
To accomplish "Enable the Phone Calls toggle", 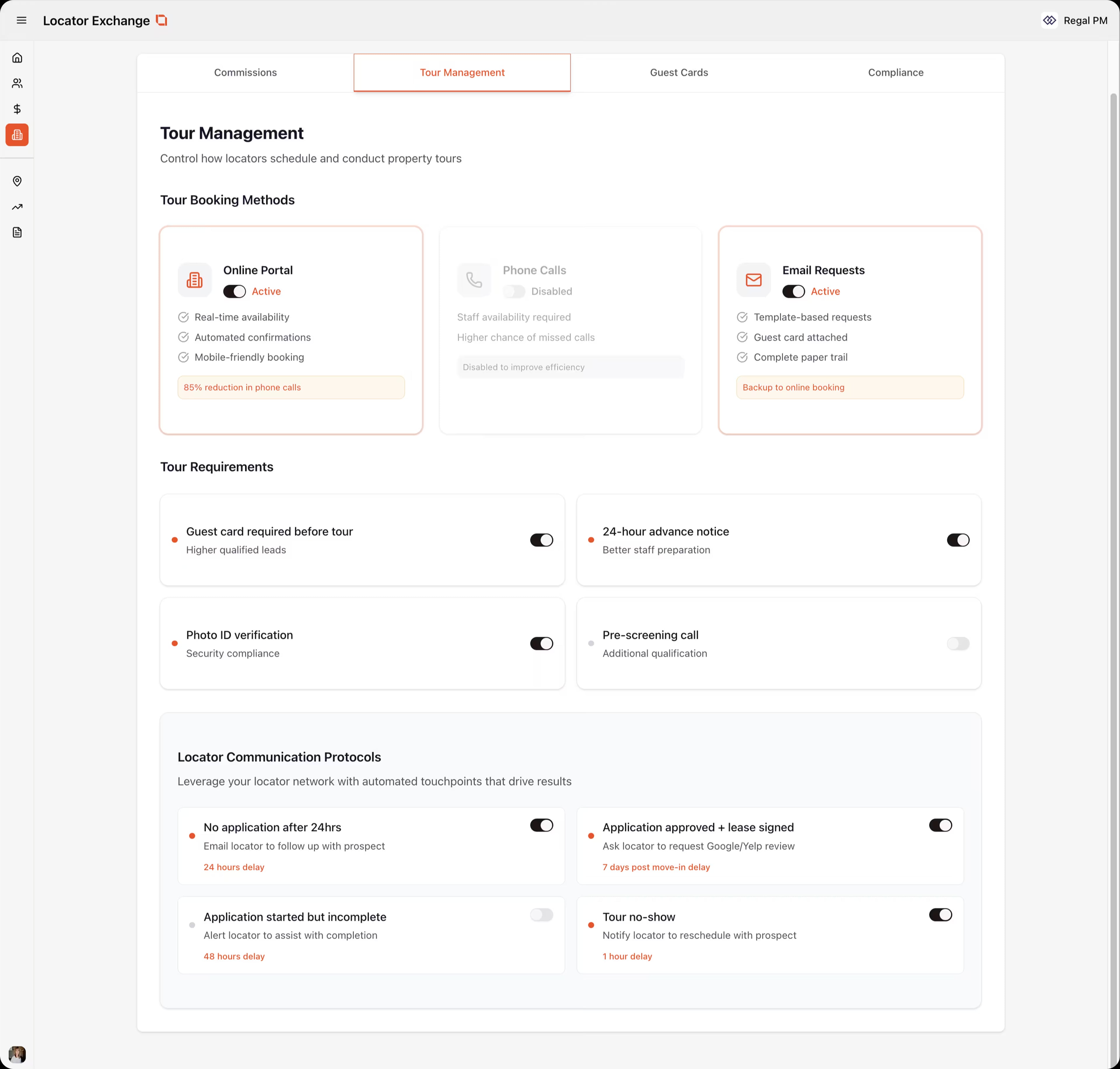I will pyautogui.click(x=514, y=291).
